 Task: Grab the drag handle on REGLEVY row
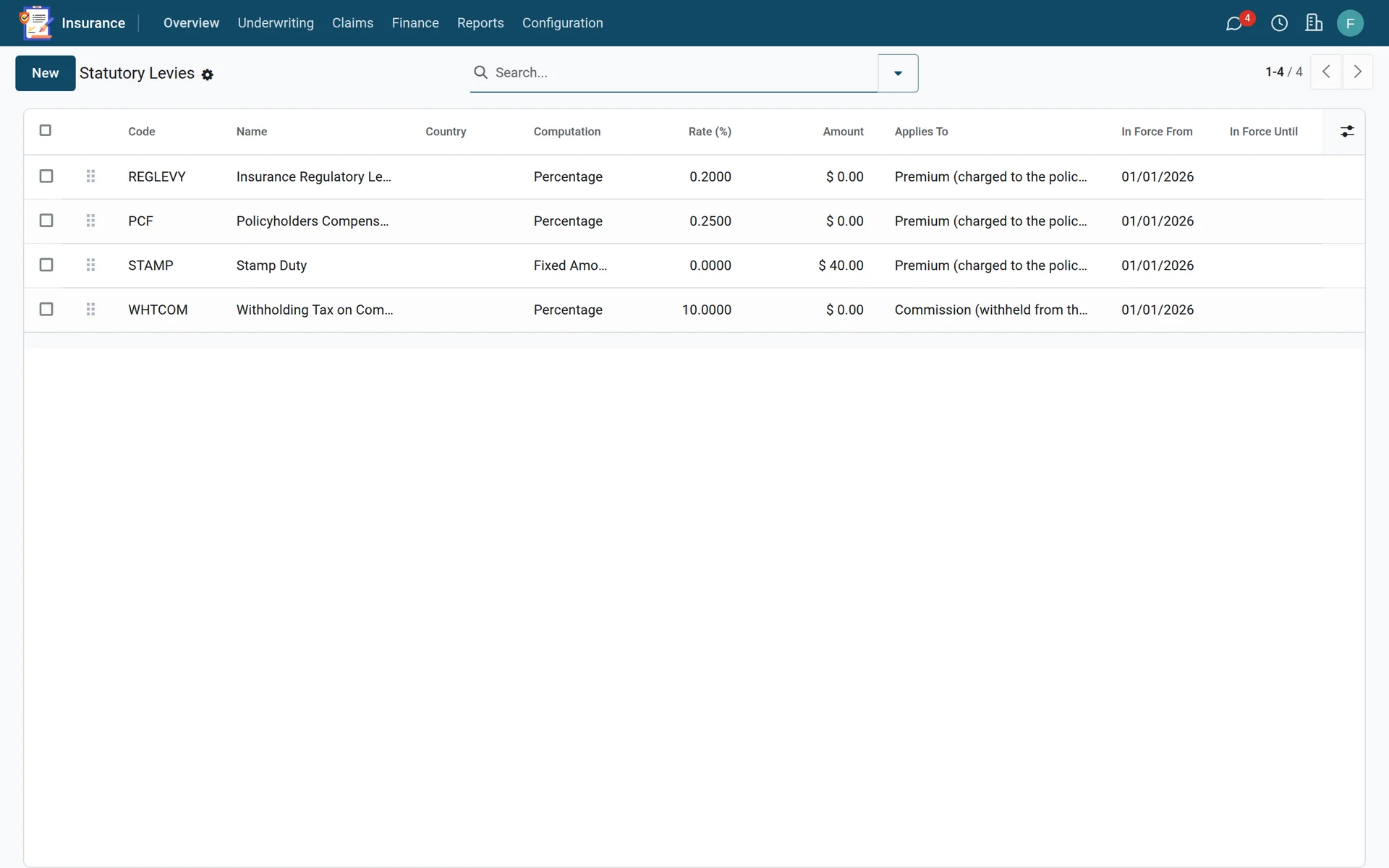pyautogui.click(x=90, y=176)
